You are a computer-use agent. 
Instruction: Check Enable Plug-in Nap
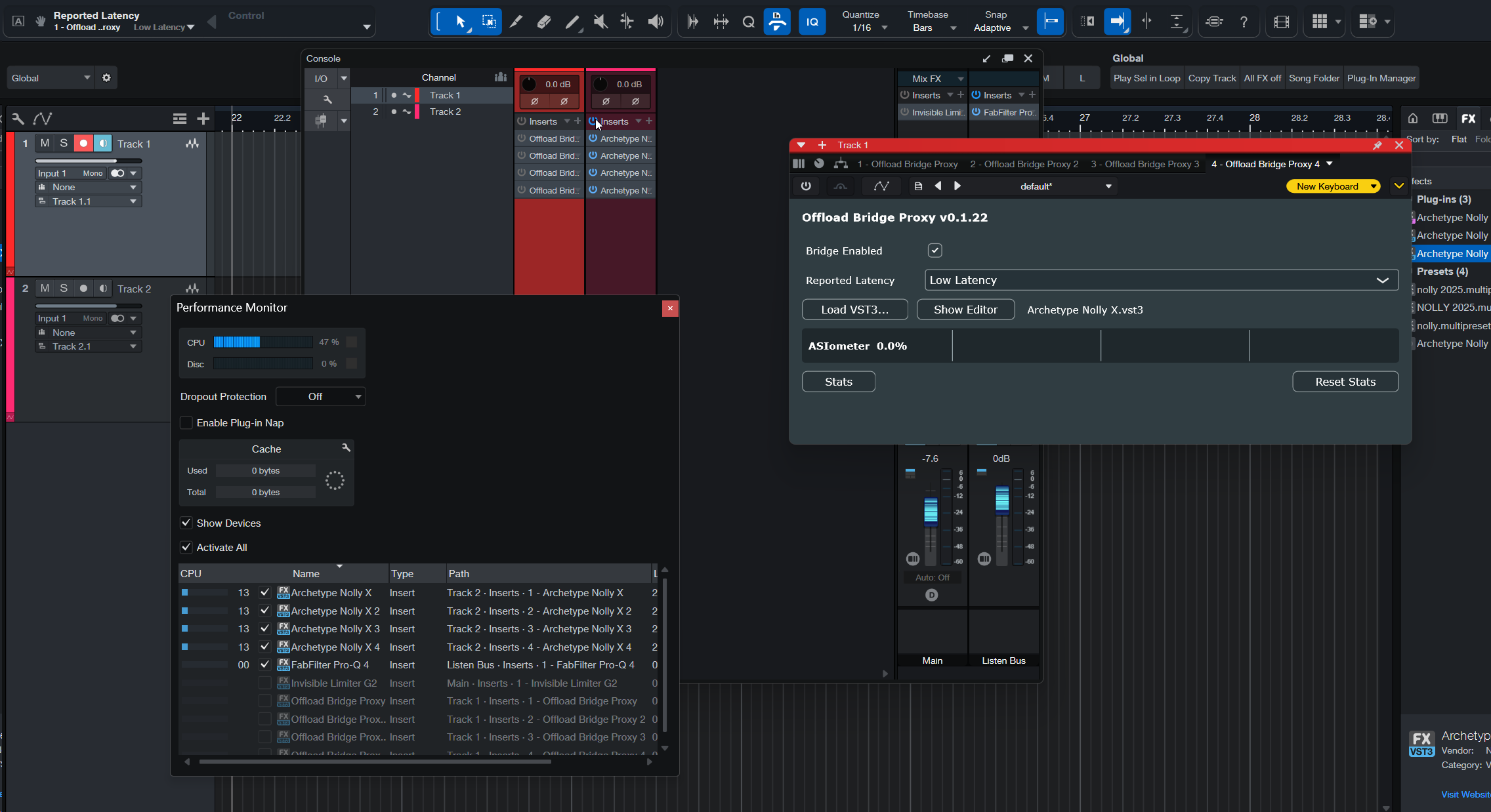coord(186,422)
